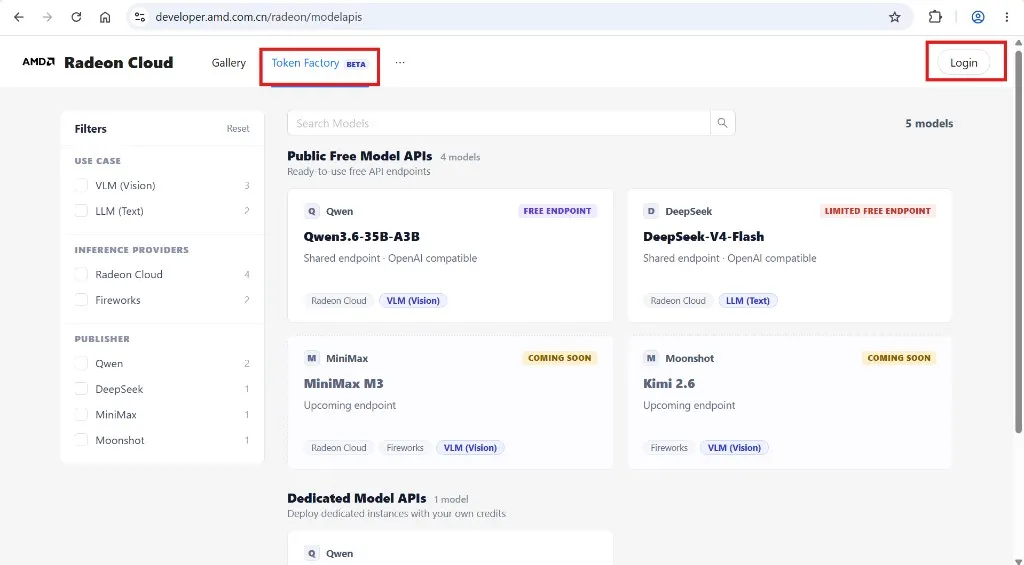Click the FREE ENDPOINT badge
Screen dimensions: 1024x565
click(x=557, y=211)
